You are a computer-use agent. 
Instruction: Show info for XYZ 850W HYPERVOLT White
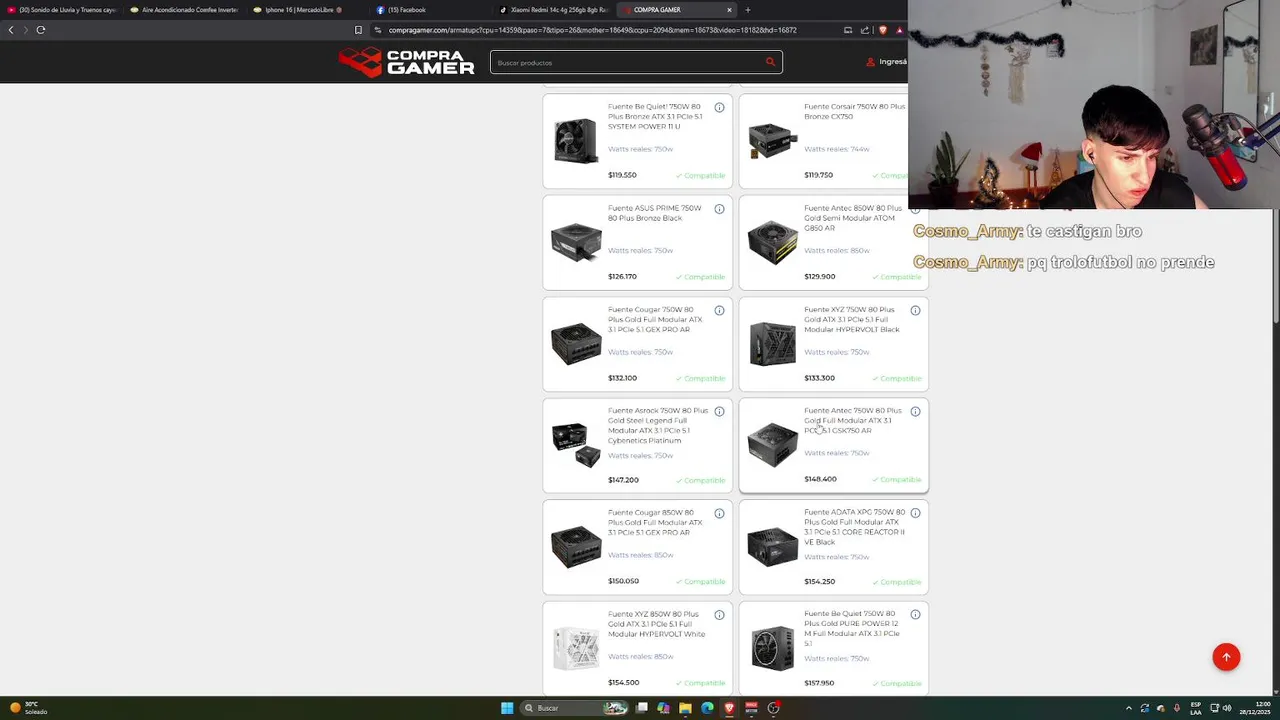click(x=719, y=614)
